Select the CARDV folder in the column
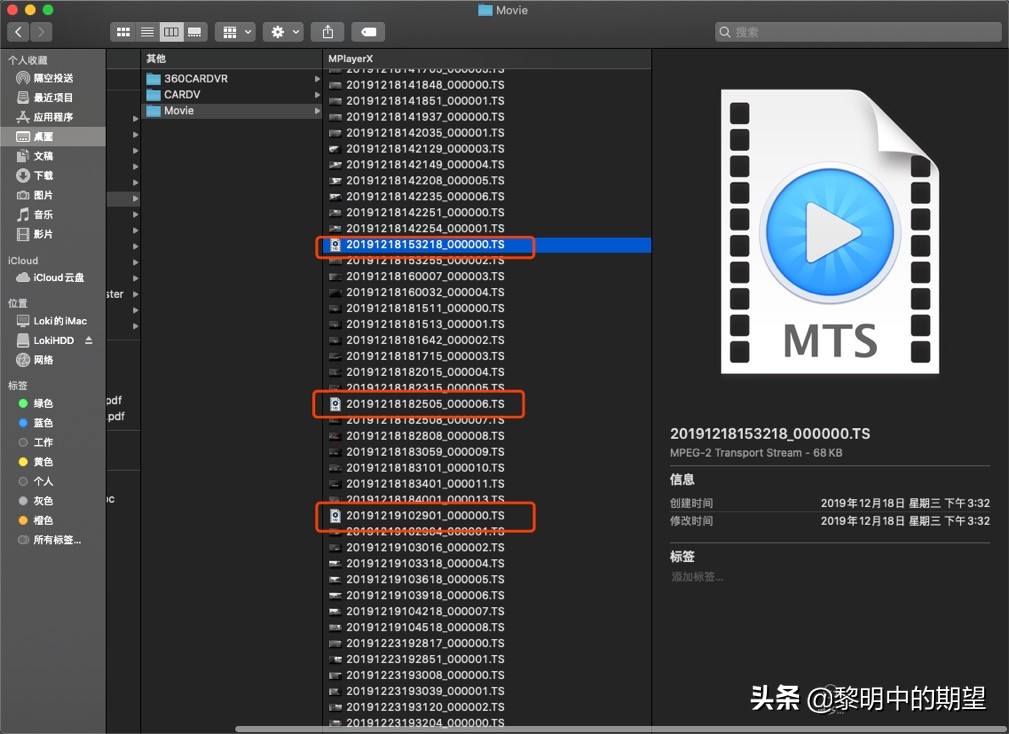 (x=182, y=95)
